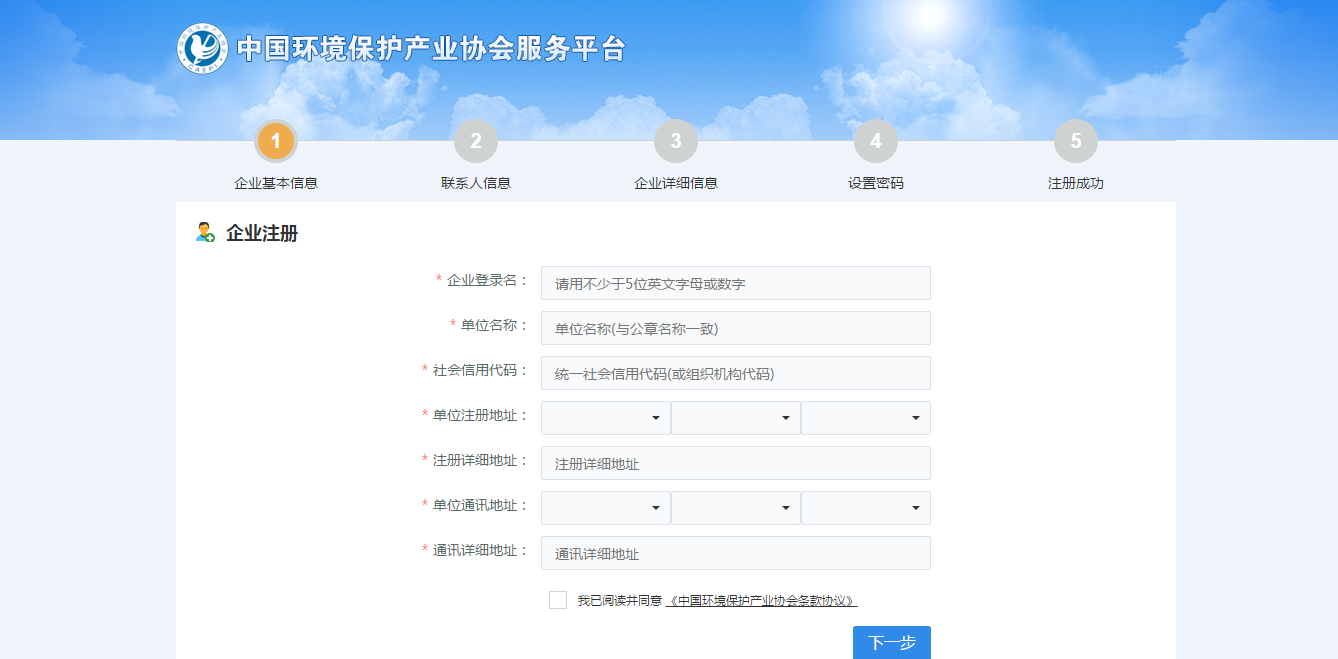Focus the 企业登录名 input field
The width and height of the screenshot is (1338, 659).
pyautogui.click(x=736, y=283)
